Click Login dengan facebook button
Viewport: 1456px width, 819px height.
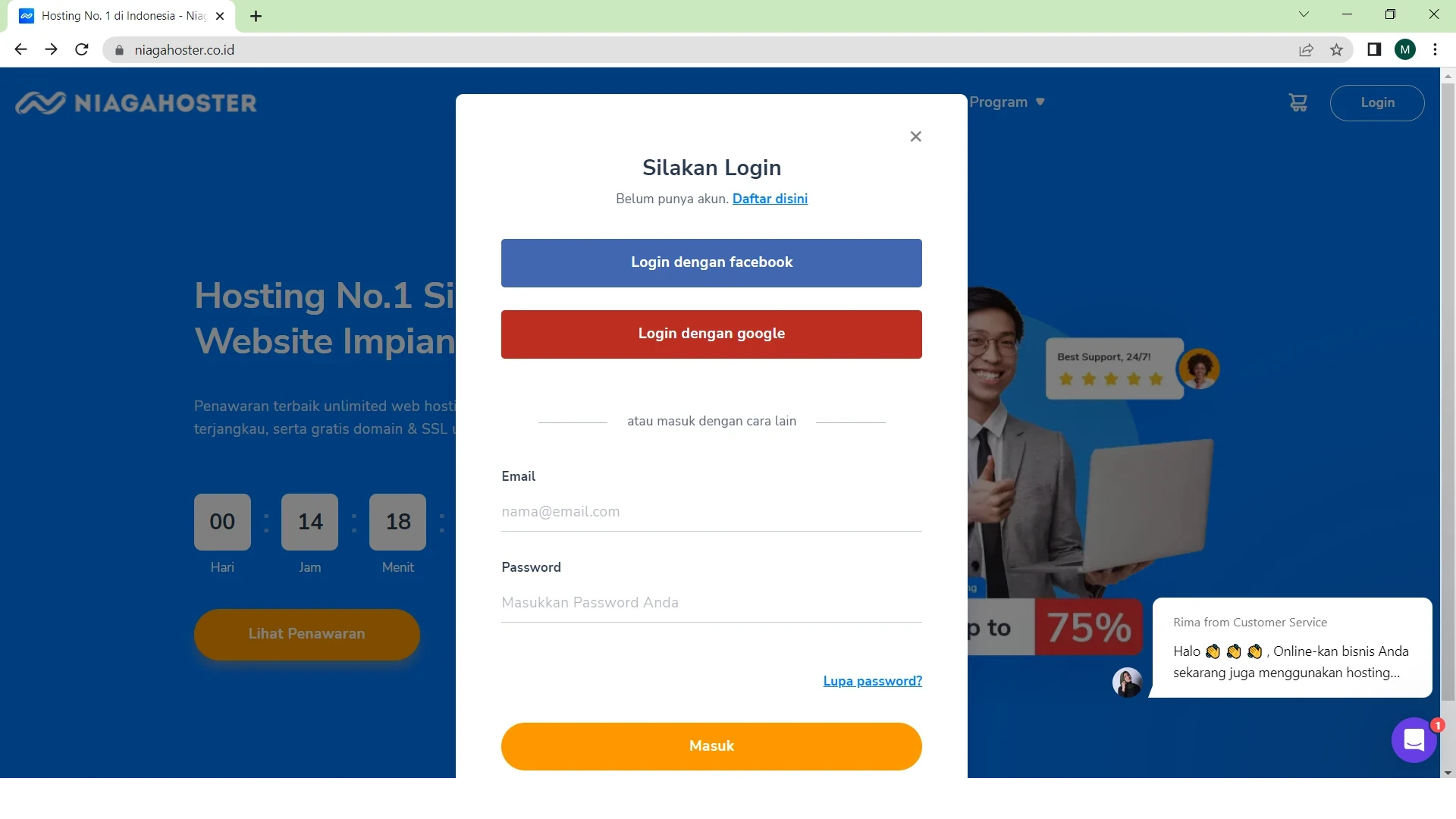pyautogui.click(x=711, y=263)
